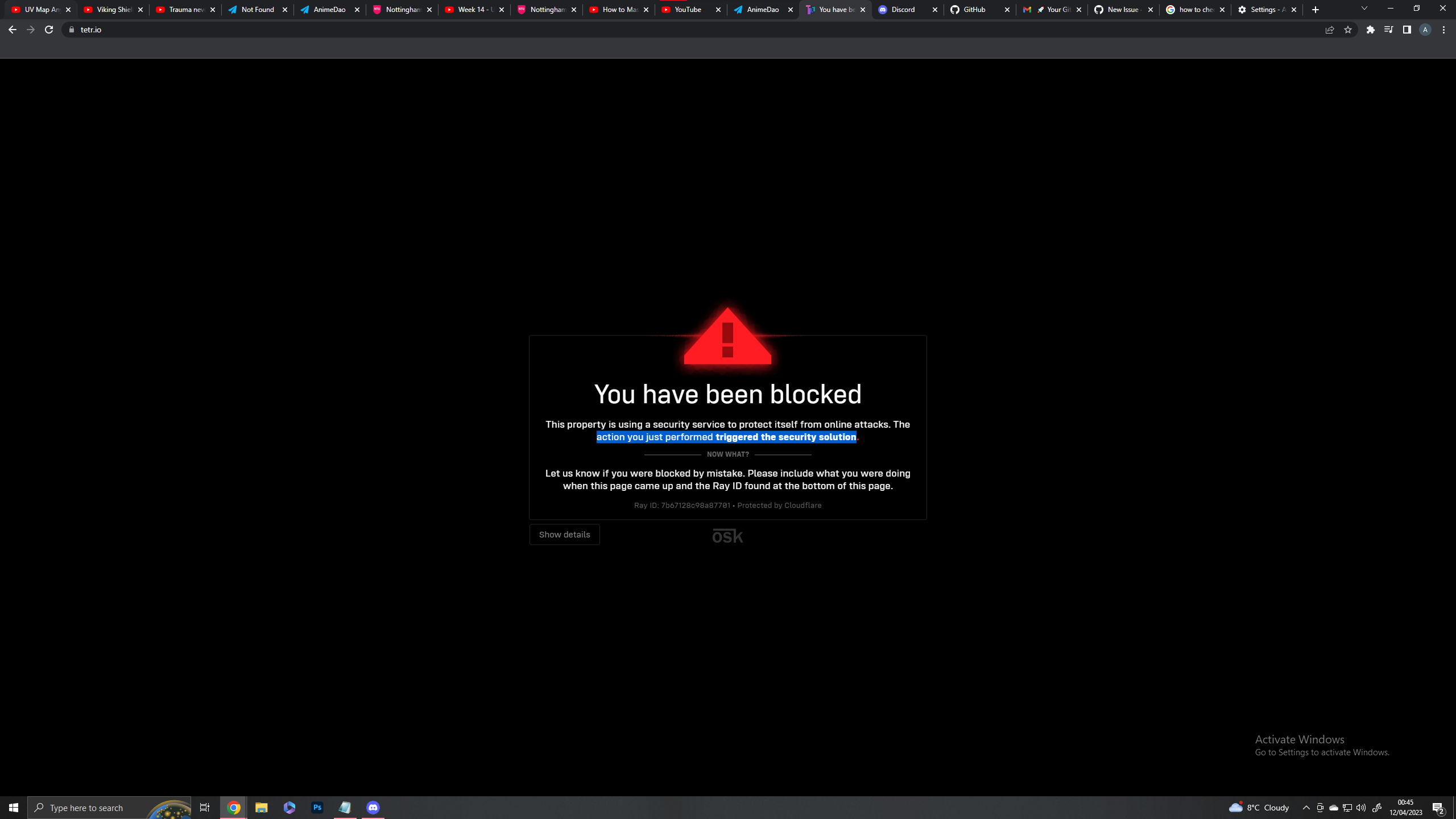Show hidden system tray icons
1456x819 pixels.
(1306, 807)
